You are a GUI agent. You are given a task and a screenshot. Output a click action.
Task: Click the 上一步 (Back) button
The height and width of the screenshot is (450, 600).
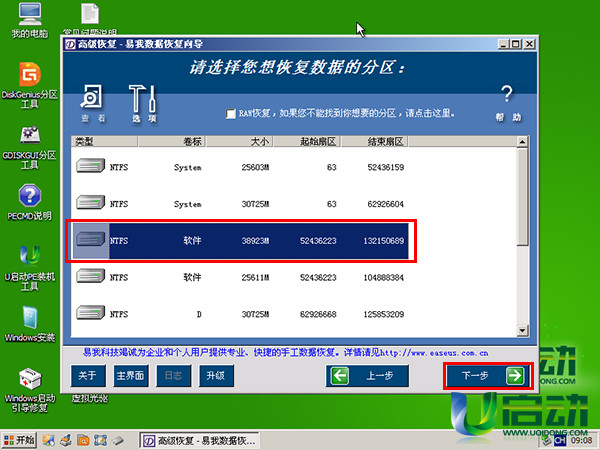tap(369, 376)
